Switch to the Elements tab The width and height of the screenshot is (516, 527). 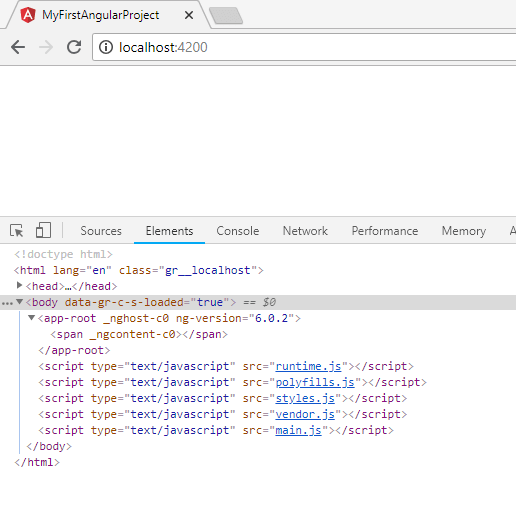click(x=169, y=231)
